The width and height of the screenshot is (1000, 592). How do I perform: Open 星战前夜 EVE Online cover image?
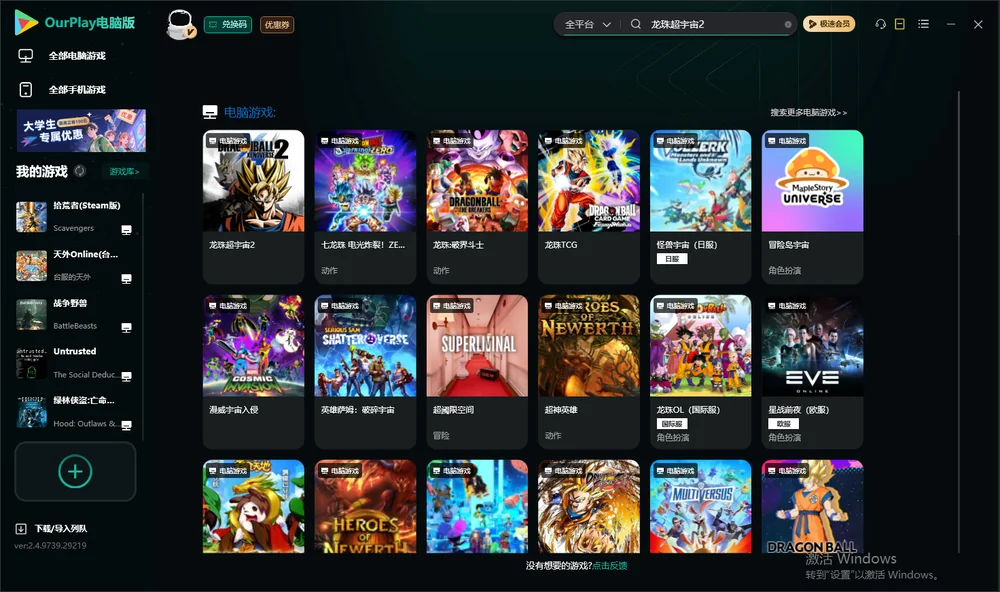812,346
